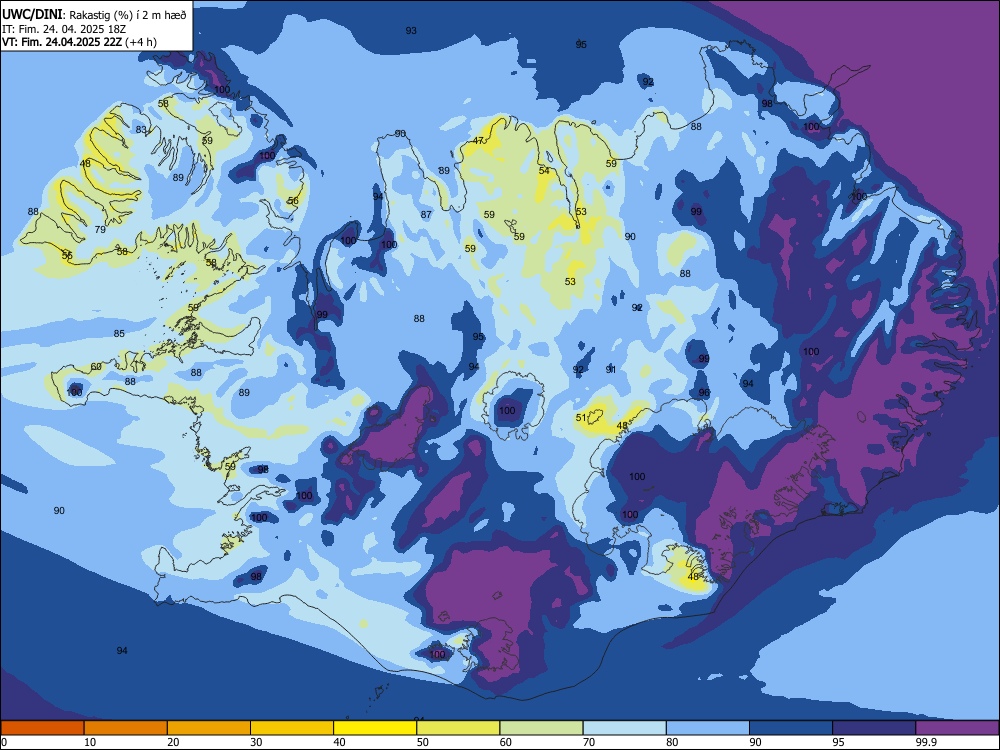Click the legend tick label '0'

coord(4,742)
